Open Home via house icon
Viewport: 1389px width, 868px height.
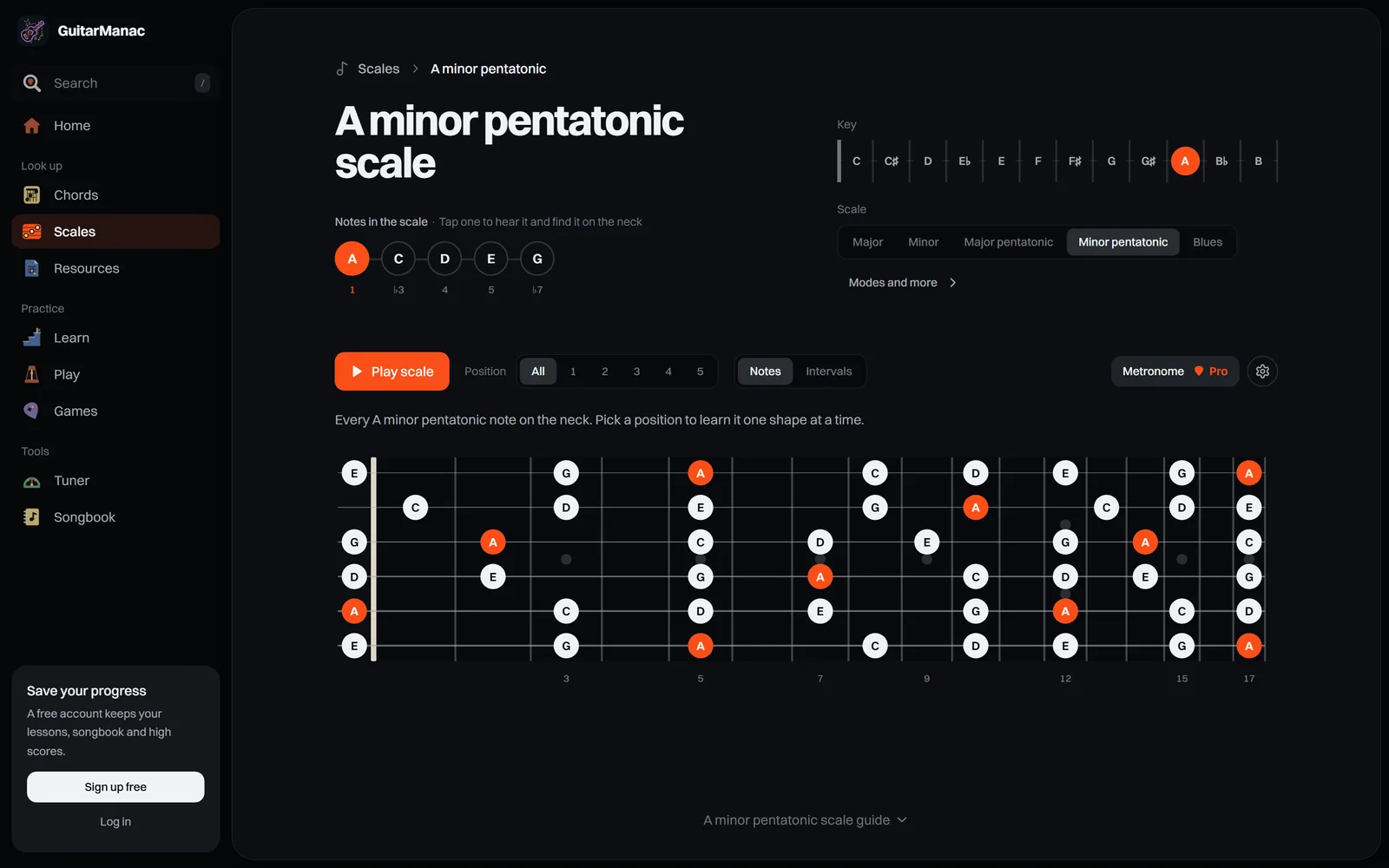[x=32, y=126]
